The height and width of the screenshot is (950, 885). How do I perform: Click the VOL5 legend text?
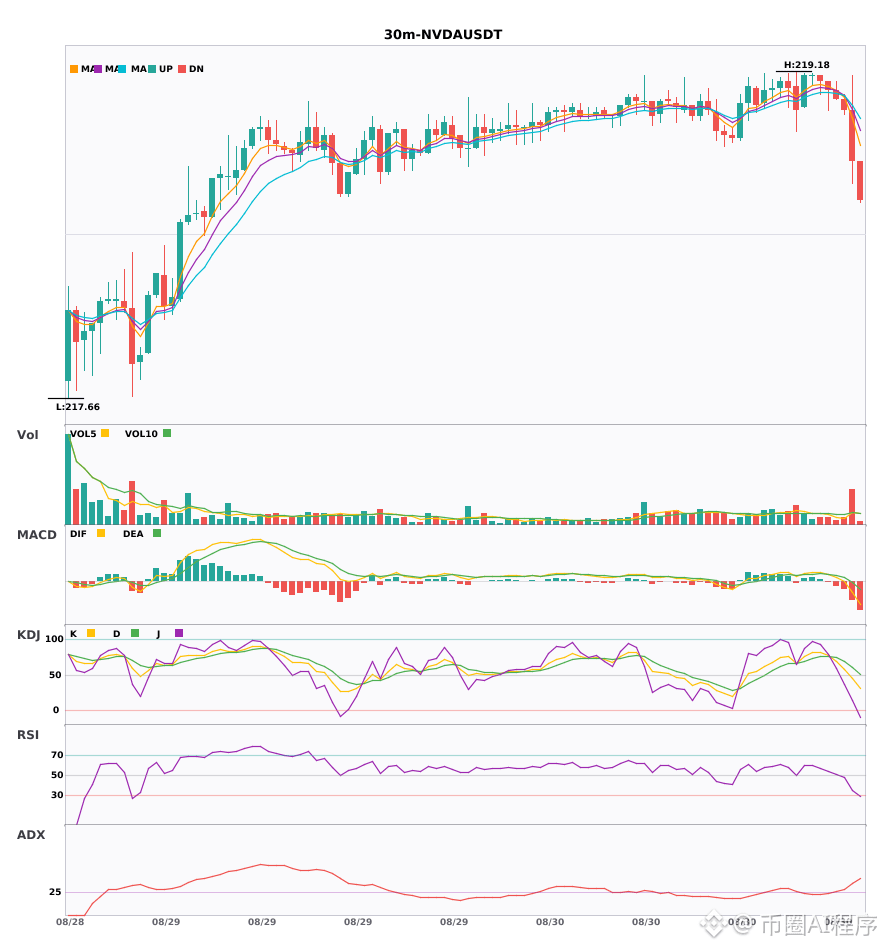tap(83, 434)
